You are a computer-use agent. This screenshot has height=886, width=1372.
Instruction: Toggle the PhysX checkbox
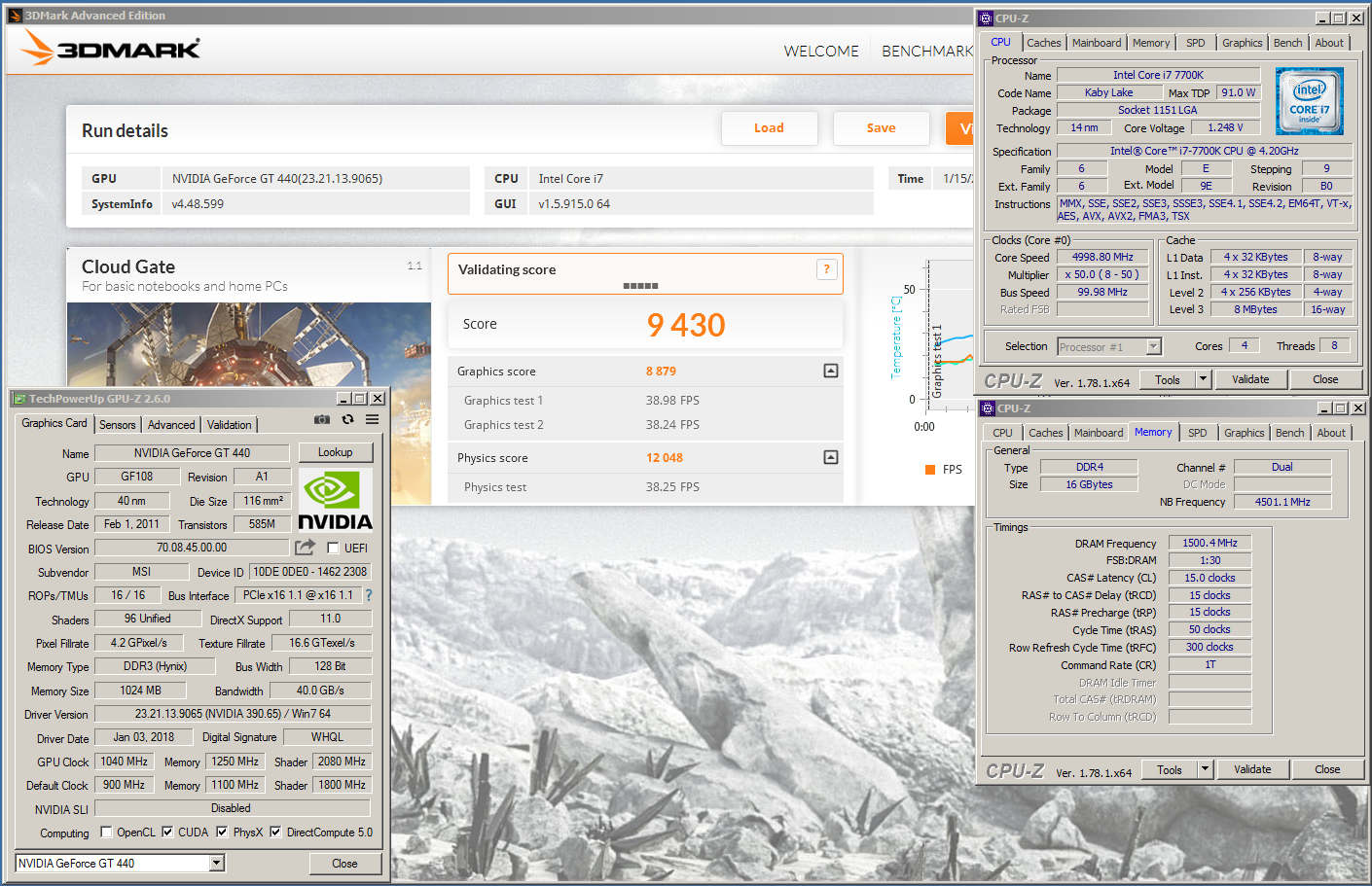coord(222,832)
